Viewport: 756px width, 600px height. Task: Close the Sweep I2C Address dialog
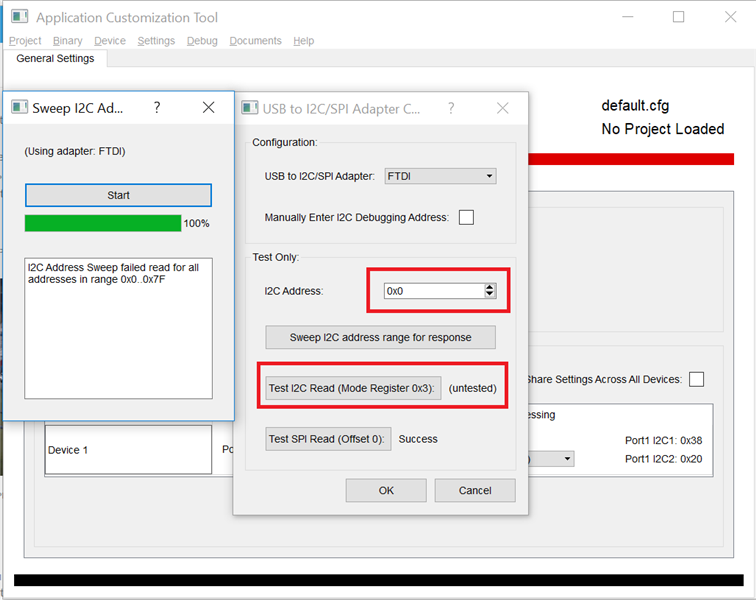(208, 107)
